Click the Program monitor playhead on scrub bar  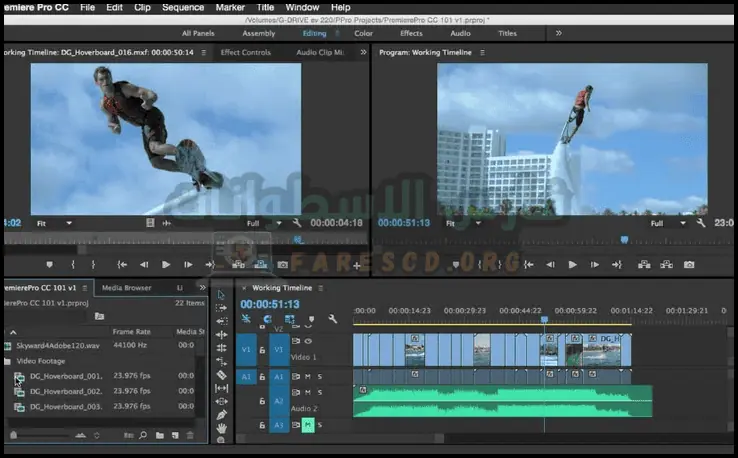(625, 239)
